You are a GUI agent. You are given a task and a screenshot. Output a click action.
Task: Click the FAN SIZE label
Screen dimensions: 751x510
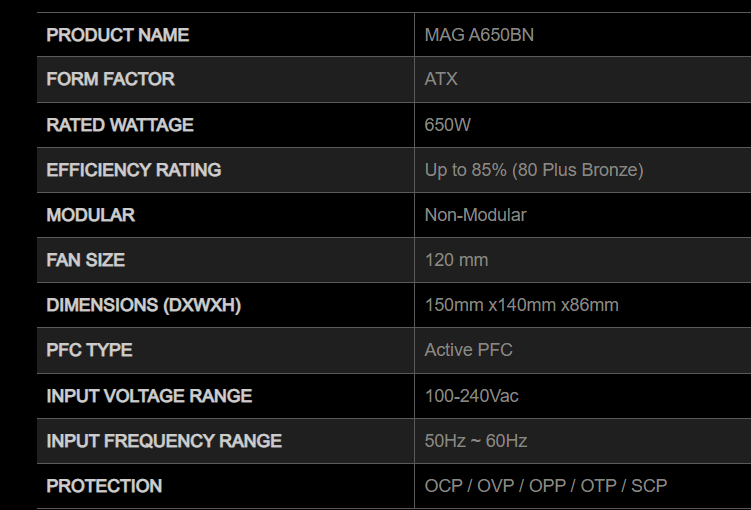(86, 260)
